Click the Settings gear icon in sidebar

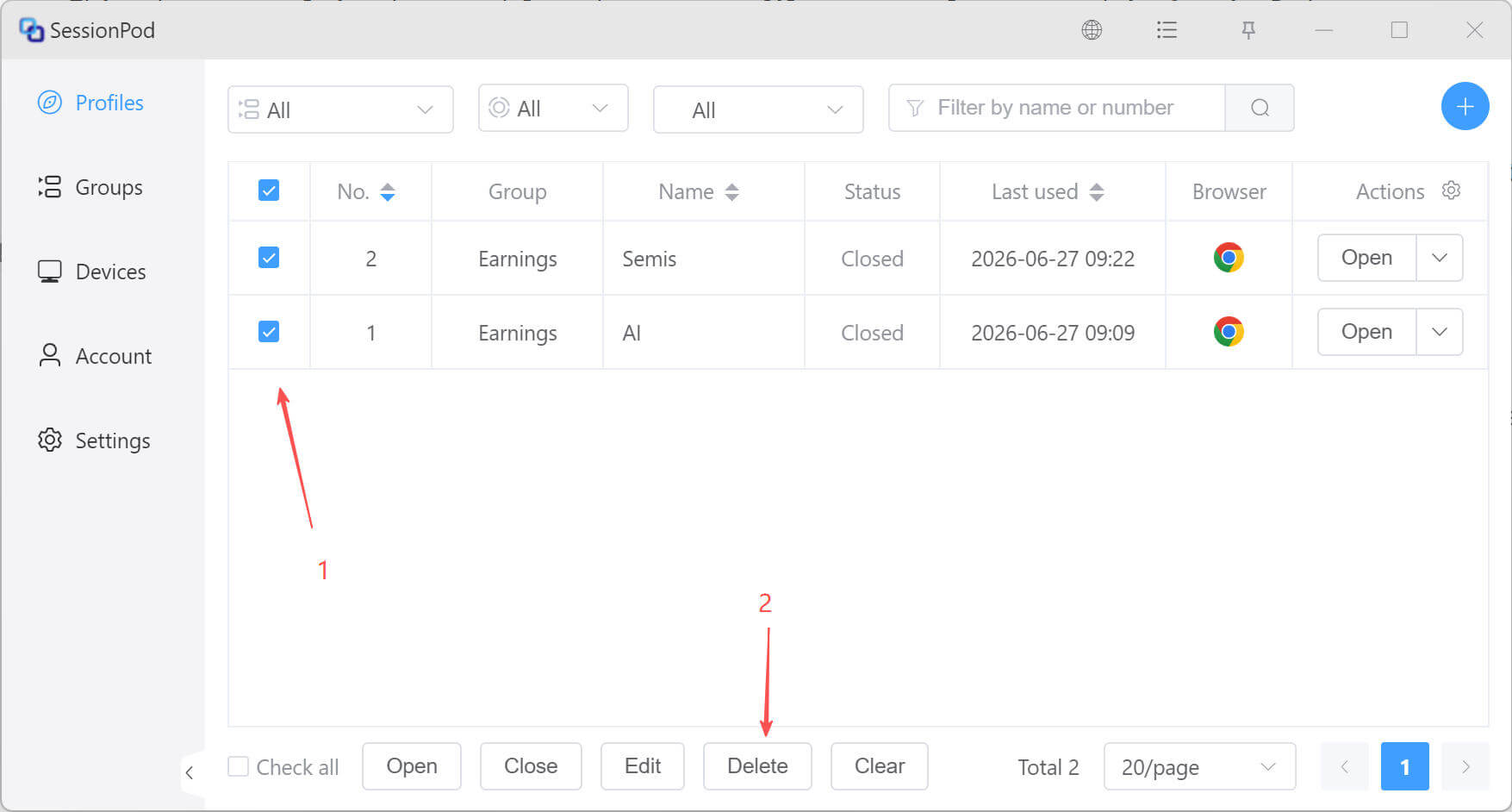(50, 440)
